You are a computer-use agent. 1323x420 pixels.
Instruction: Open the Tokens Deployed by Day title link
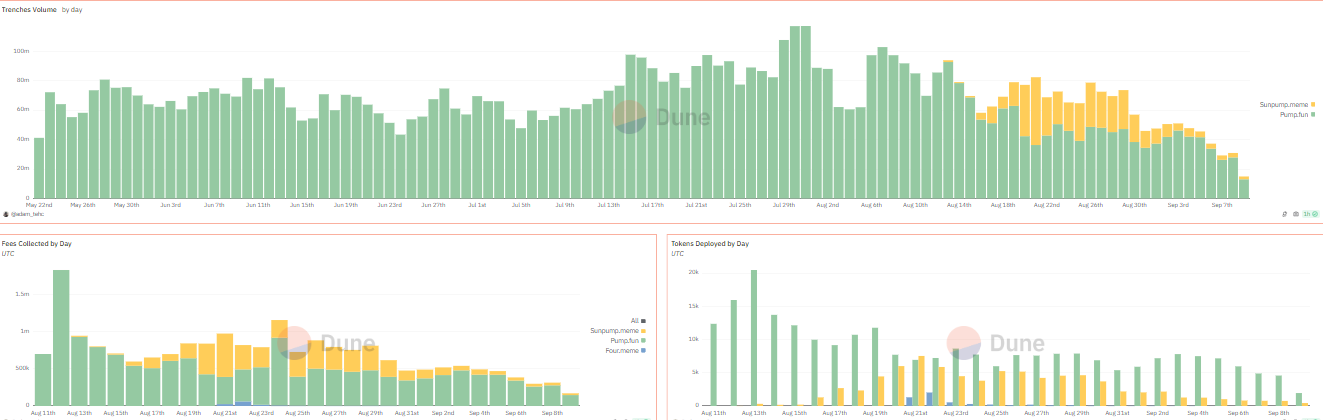click(x=710, y=243)
